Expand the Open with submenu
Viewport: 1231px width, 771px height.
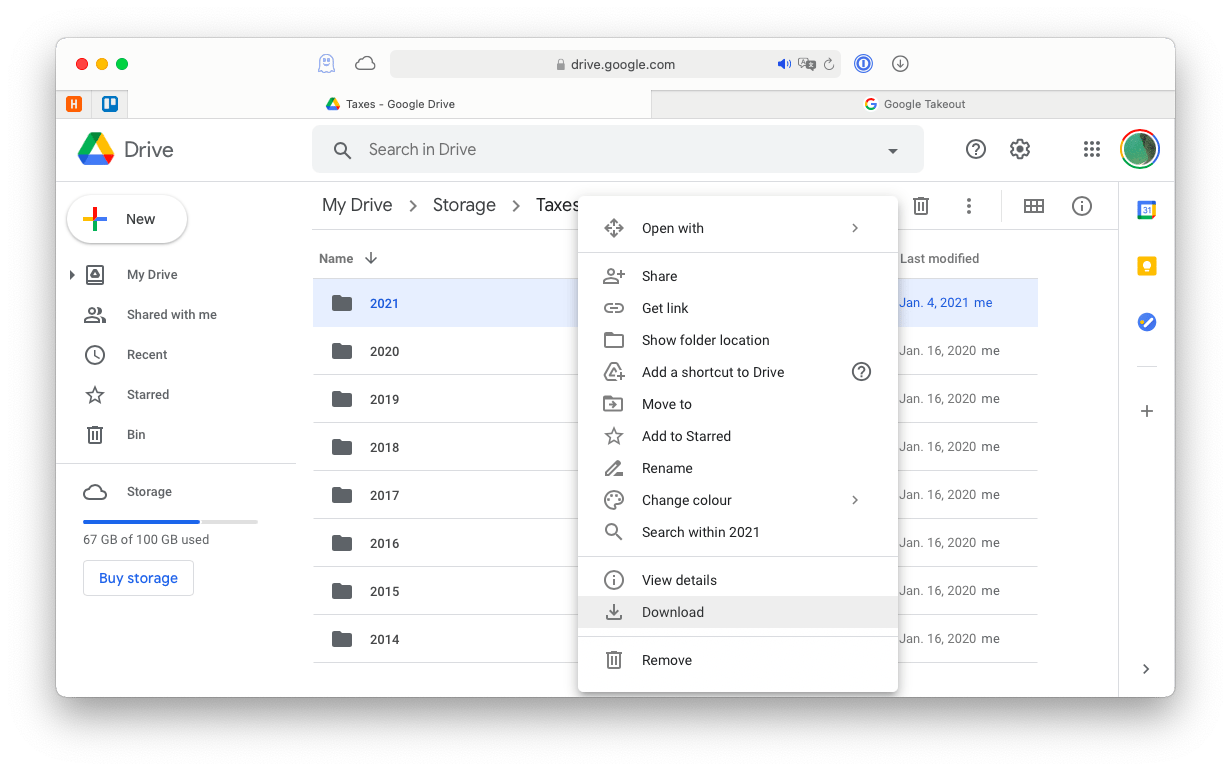point(855,228)
